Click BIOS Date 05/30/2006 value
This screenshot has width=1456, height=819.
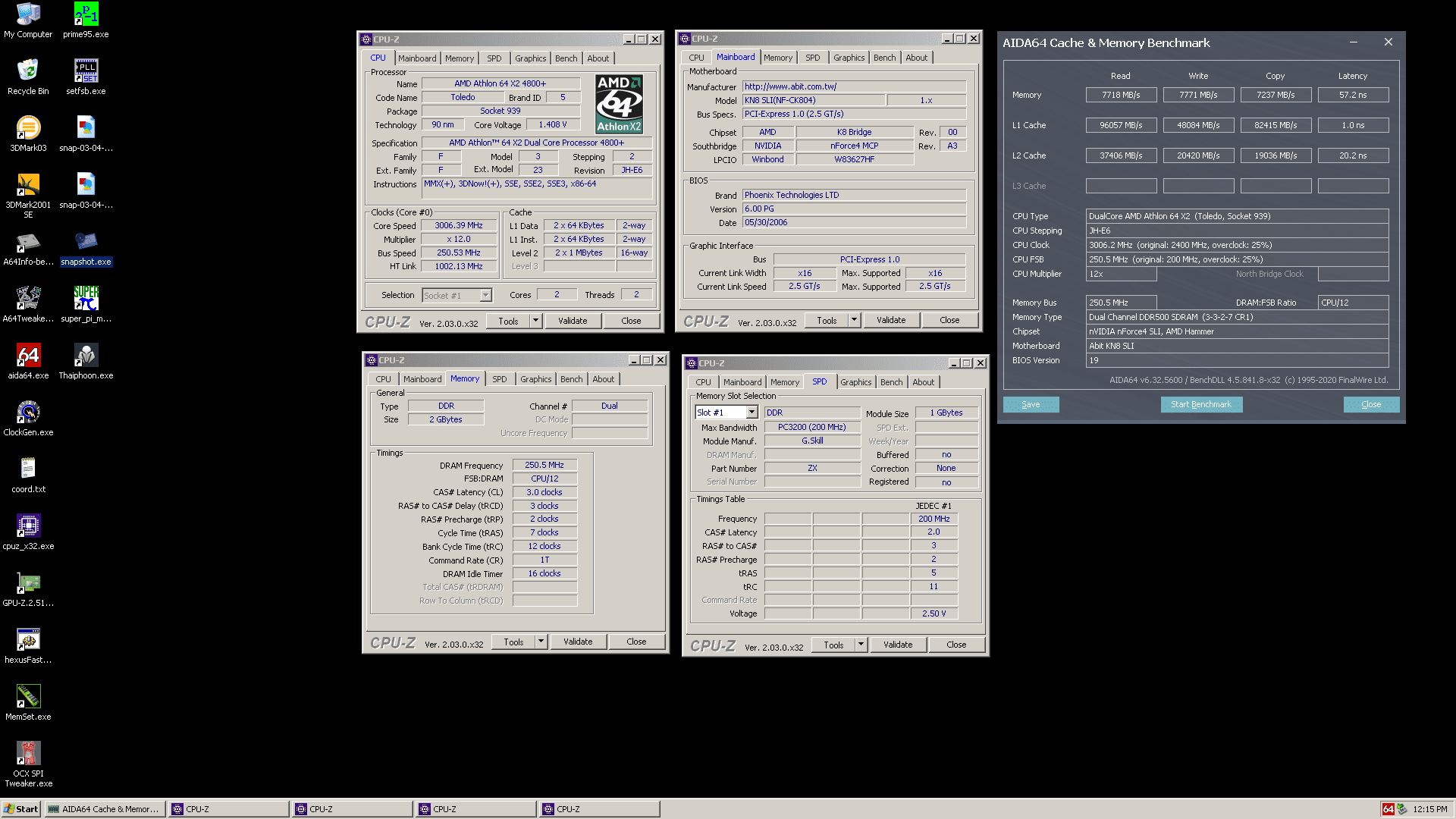point(854,222)
